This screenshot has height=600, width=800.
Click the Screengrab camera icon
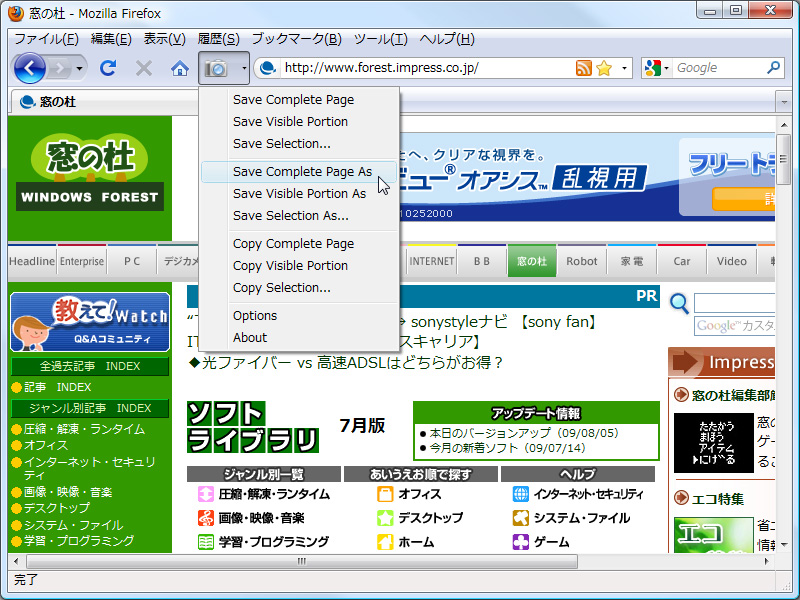(215, 68)
